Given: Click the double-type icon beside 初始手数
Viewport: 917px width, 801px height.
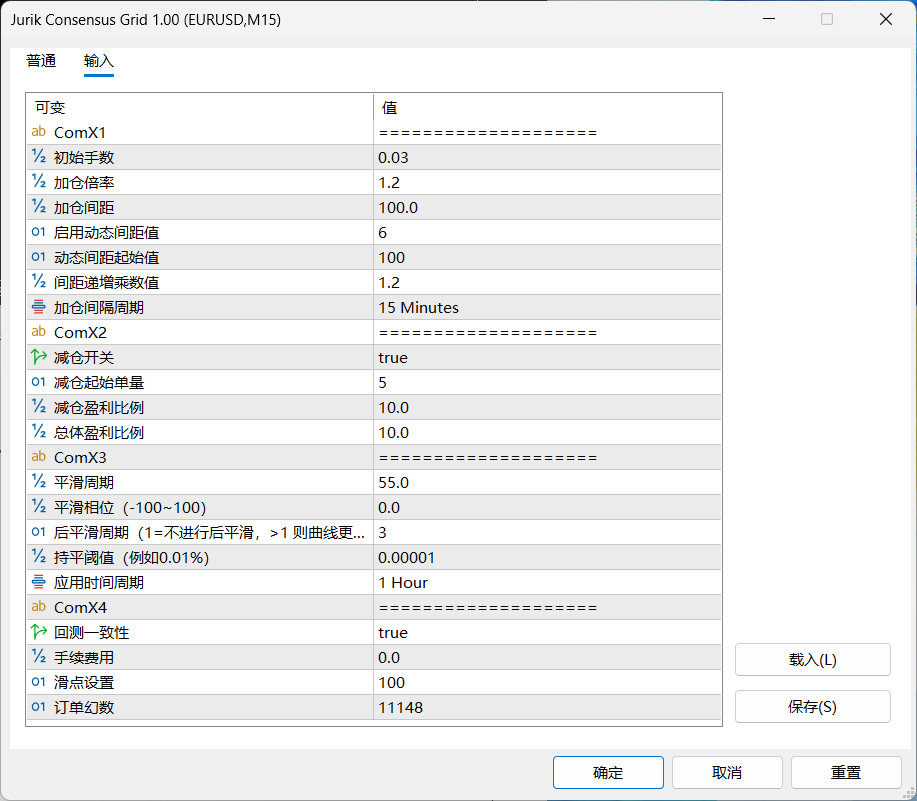Looking at the screenshot, I should [x=39, y=157].
